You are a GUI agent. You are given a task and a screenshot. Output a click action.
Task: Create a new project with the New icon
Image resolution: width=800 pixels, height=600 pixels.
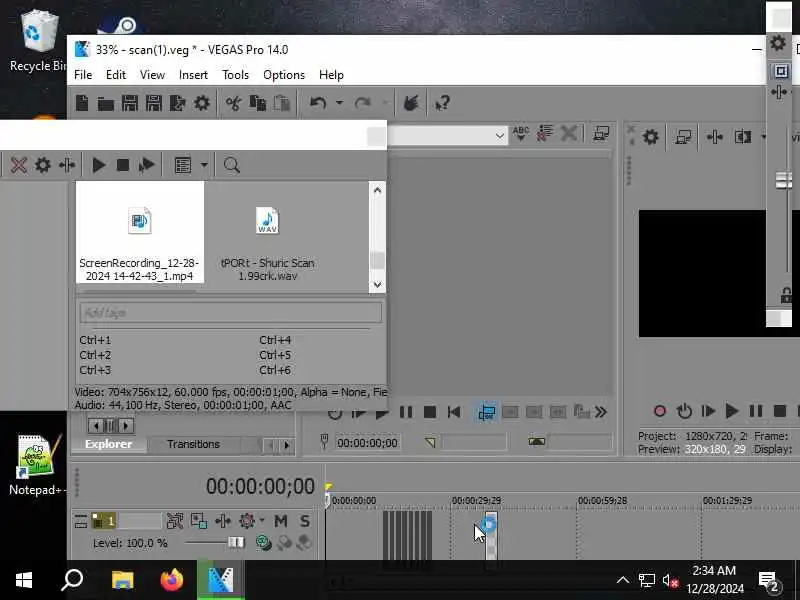click(x=82, y=104)
